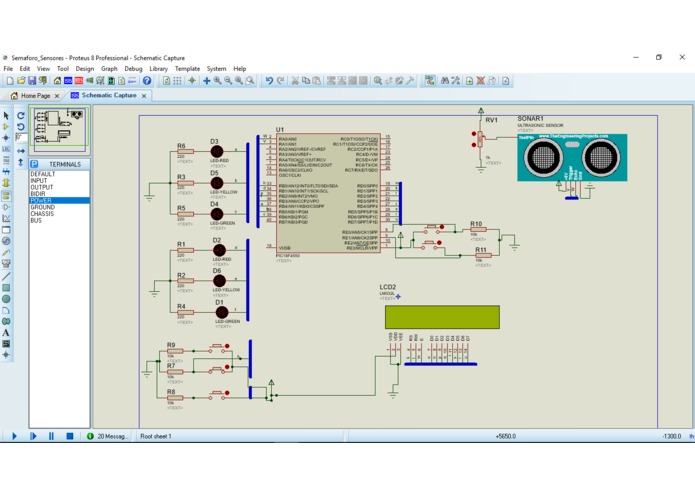Open the Library menu

coord(158,69)
